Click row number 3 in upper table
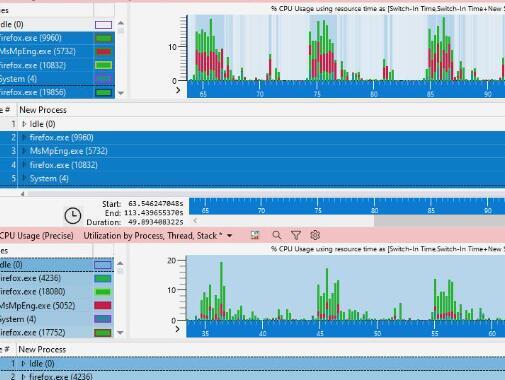Screen dimensions: 505x380 (x=13, y=151)
